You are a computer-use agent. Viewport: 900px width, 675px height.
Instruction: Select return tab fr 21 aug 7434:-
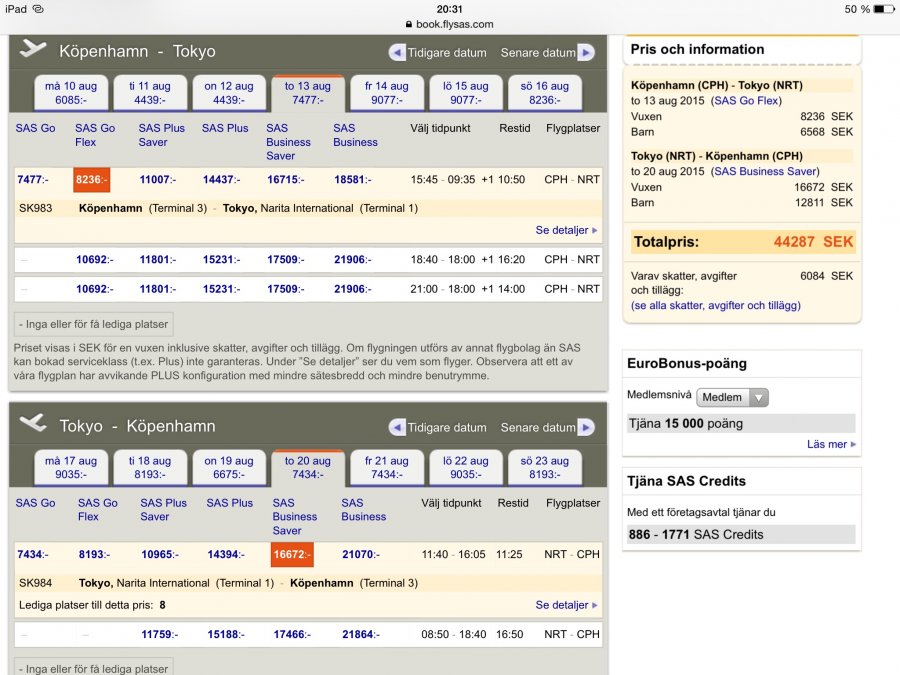tap(387, 468)
